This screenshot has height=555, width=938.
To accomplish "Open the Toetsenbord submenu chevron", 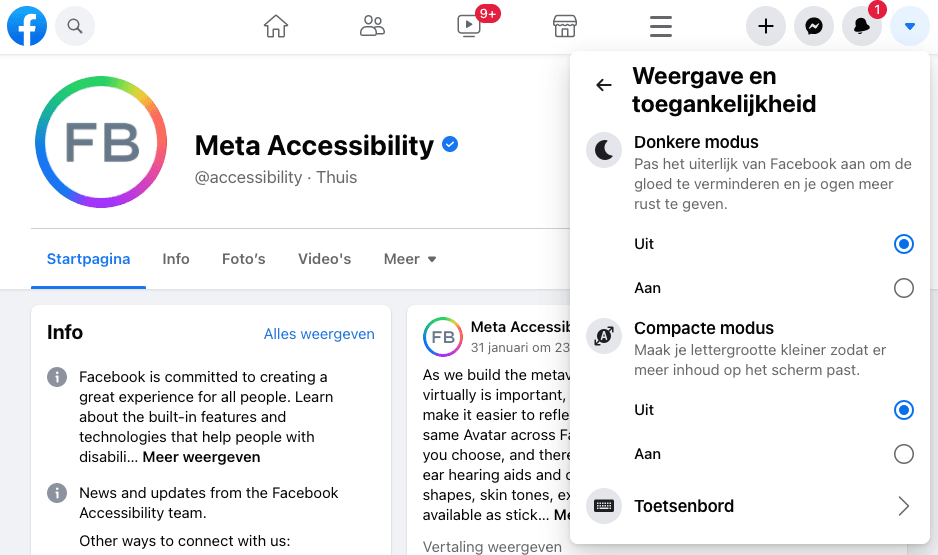I will point(903,506).
